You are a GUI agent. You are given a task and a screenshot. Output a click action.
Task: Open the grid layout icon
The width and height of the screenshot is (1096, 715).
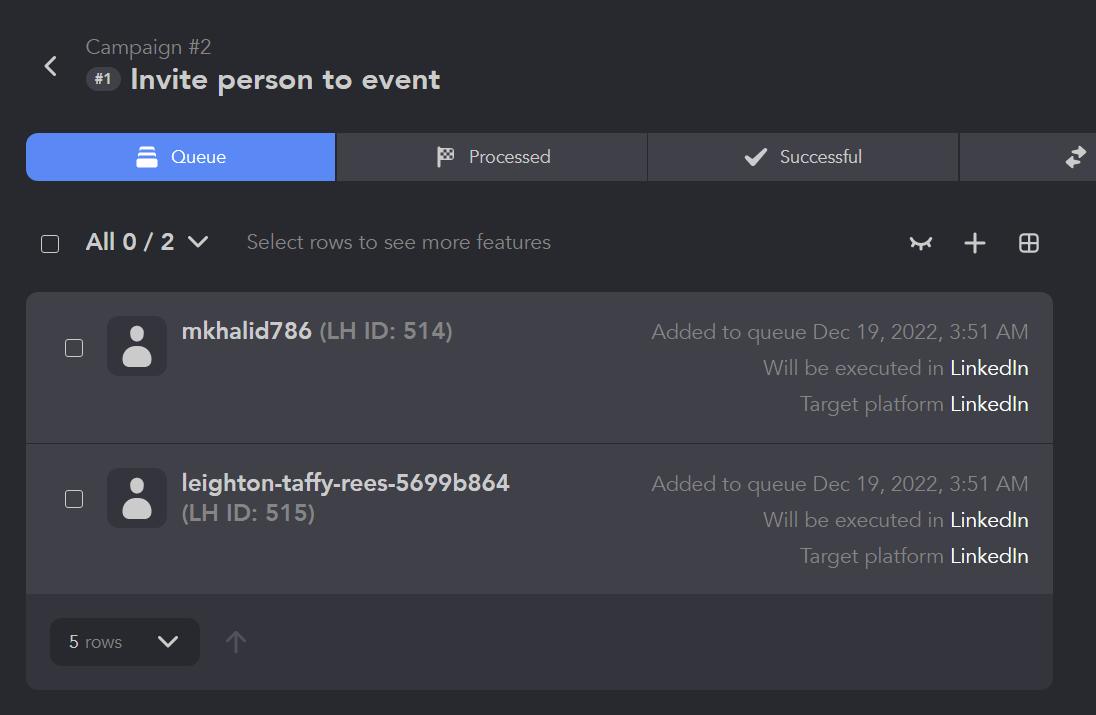click(1028, 243)
